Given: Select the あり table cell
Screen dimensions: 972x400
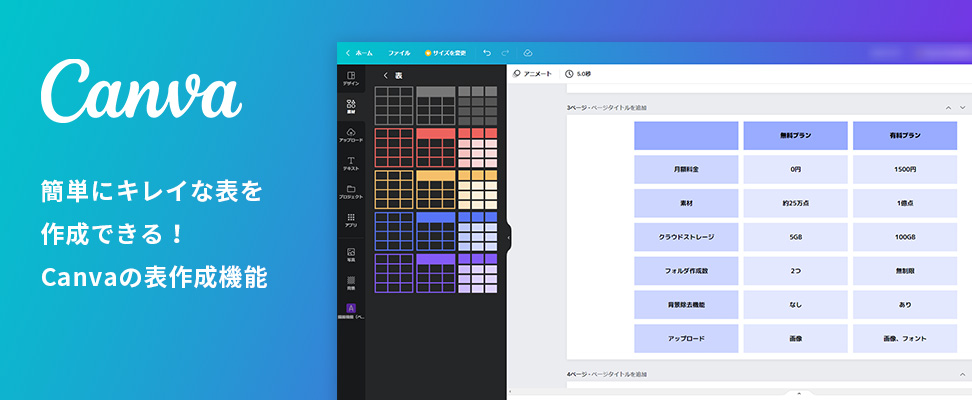Looking at the screenshot, I should click(905, 304).
